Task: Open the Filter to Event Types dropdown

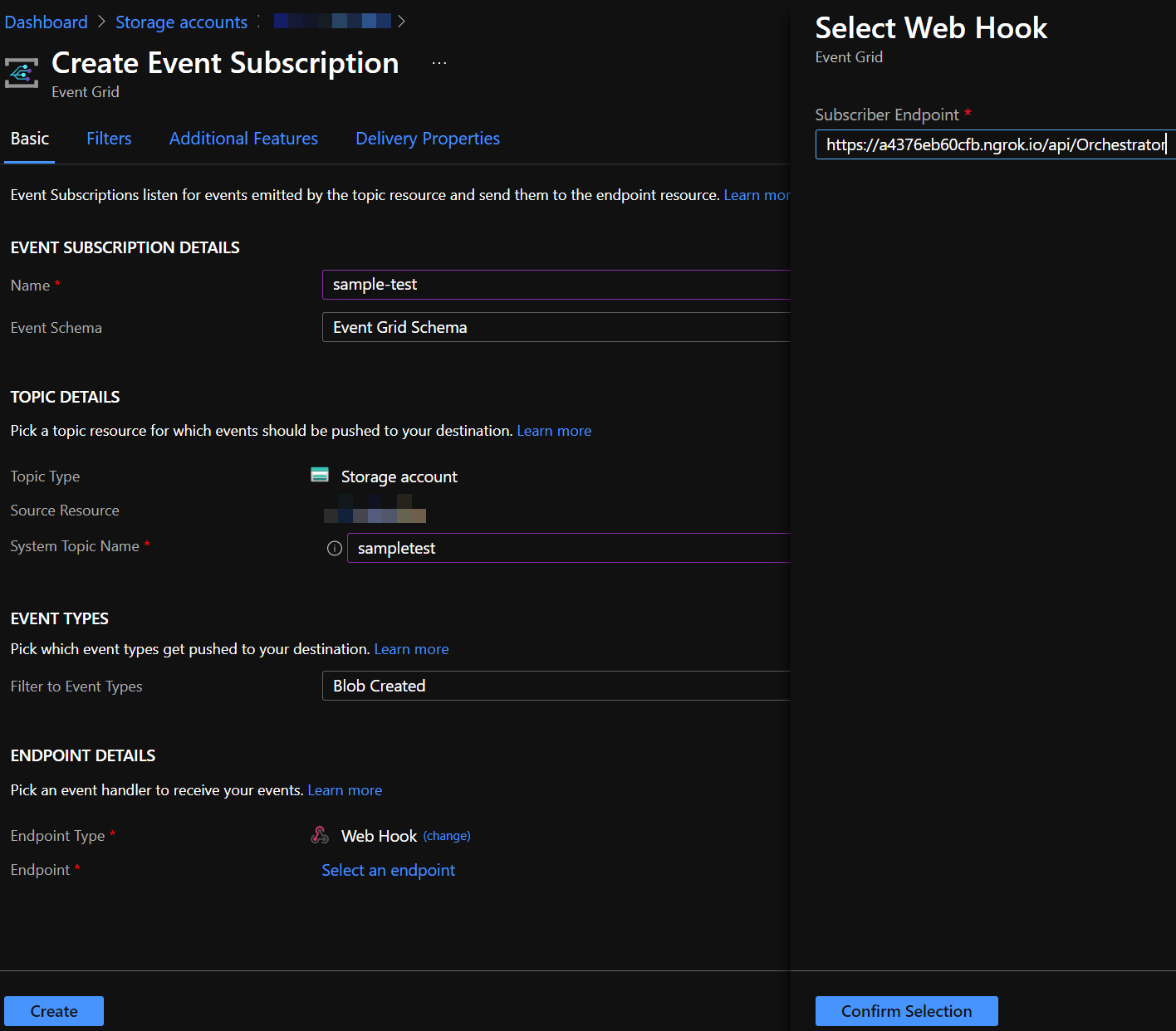Action: (x=556, y=686)
